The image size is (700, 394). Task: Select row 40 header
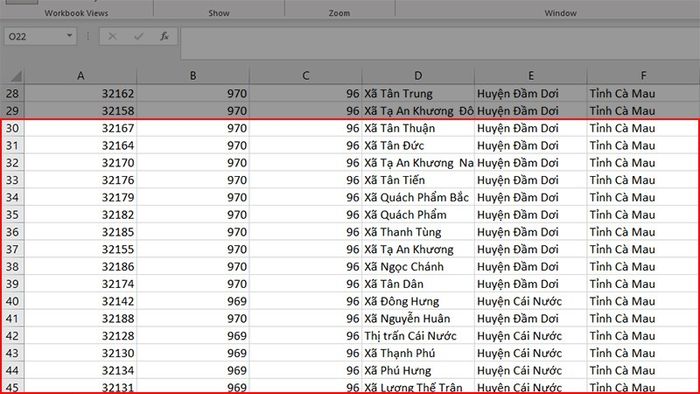click(12, 301)
